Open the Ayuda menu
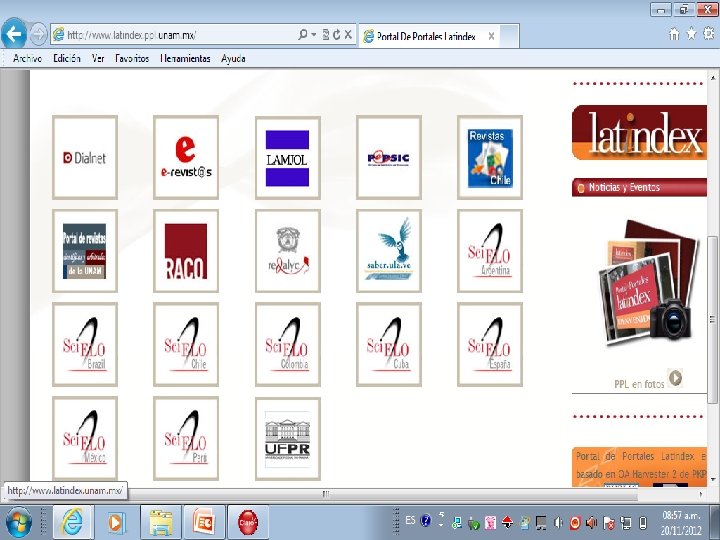The image size is (720, 540). 233,58
